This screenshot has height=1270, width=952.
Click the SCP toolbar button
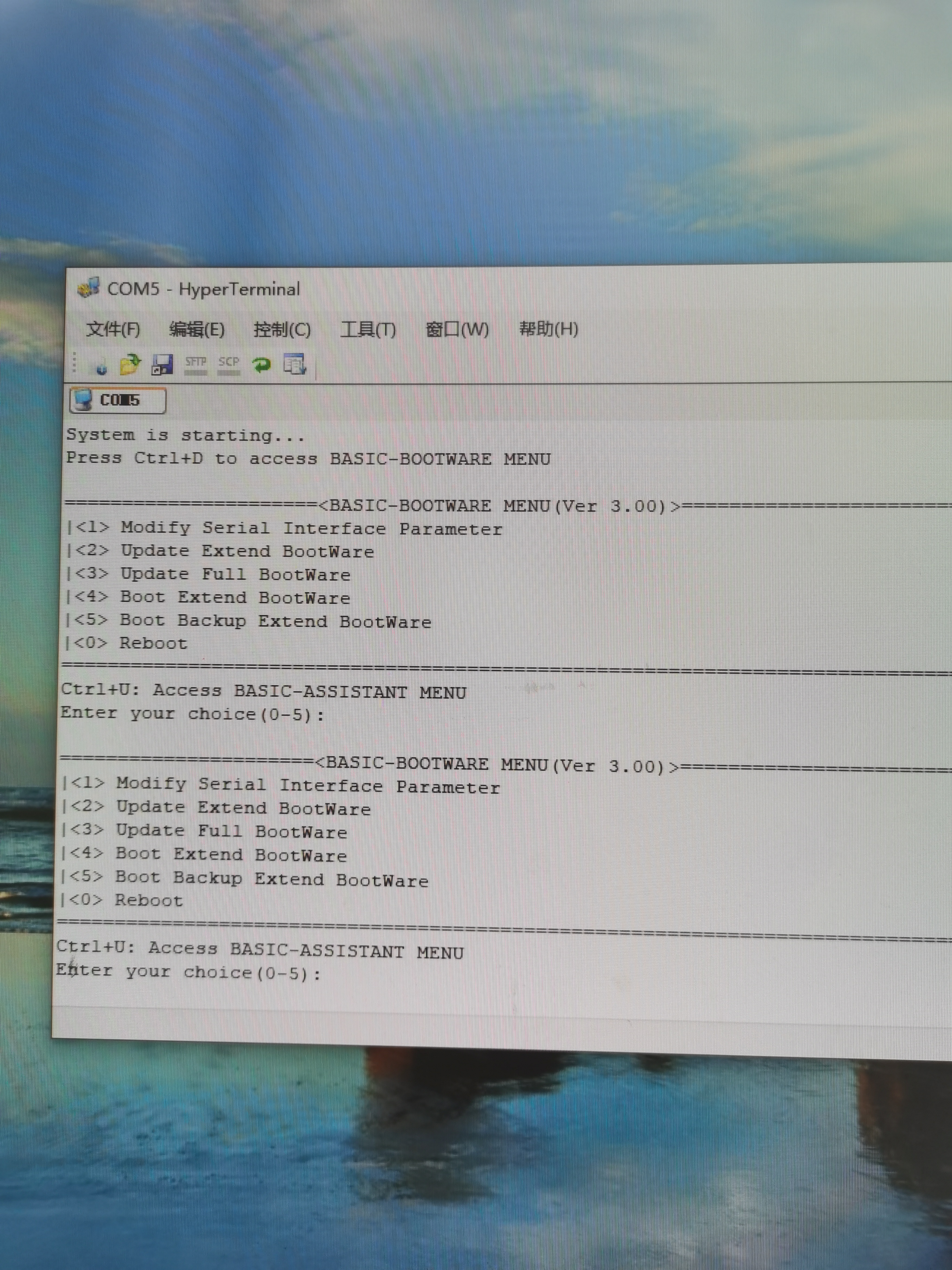click(x=228, y=364)
